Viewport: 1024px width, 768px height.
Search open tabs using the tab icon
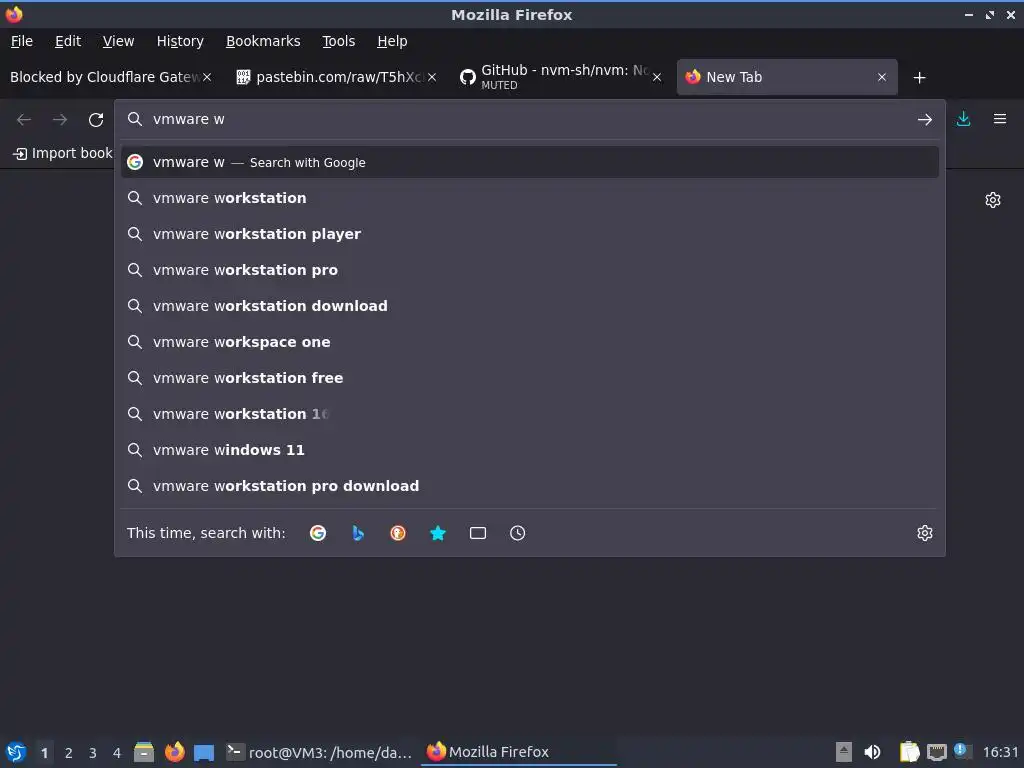click(x=478, y=533)
